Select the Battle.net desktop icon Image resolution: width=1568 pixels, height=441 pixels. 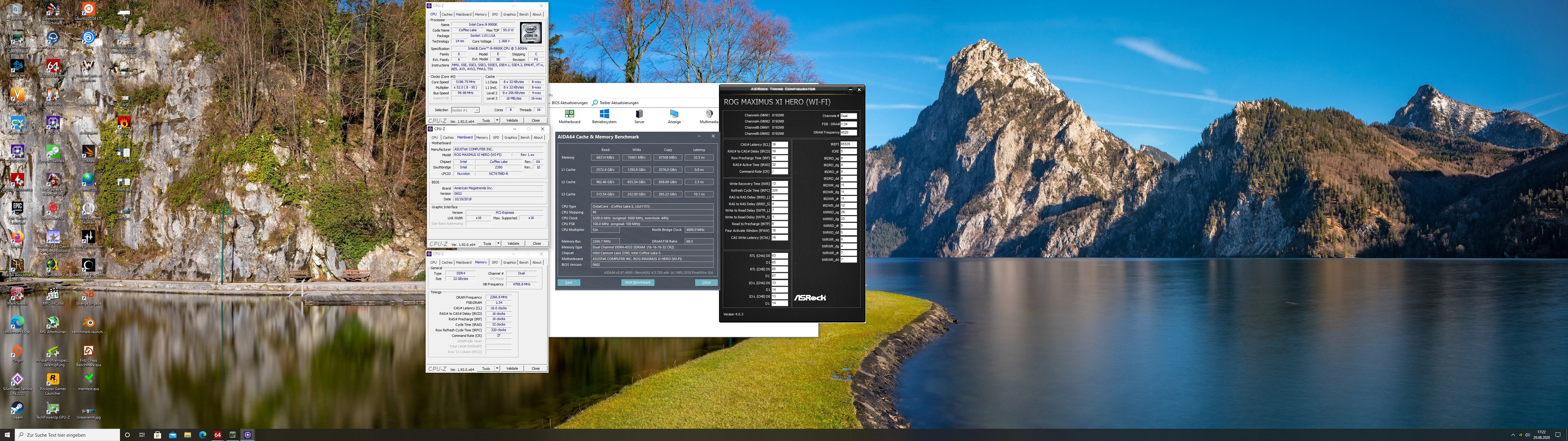click(17, 68)
